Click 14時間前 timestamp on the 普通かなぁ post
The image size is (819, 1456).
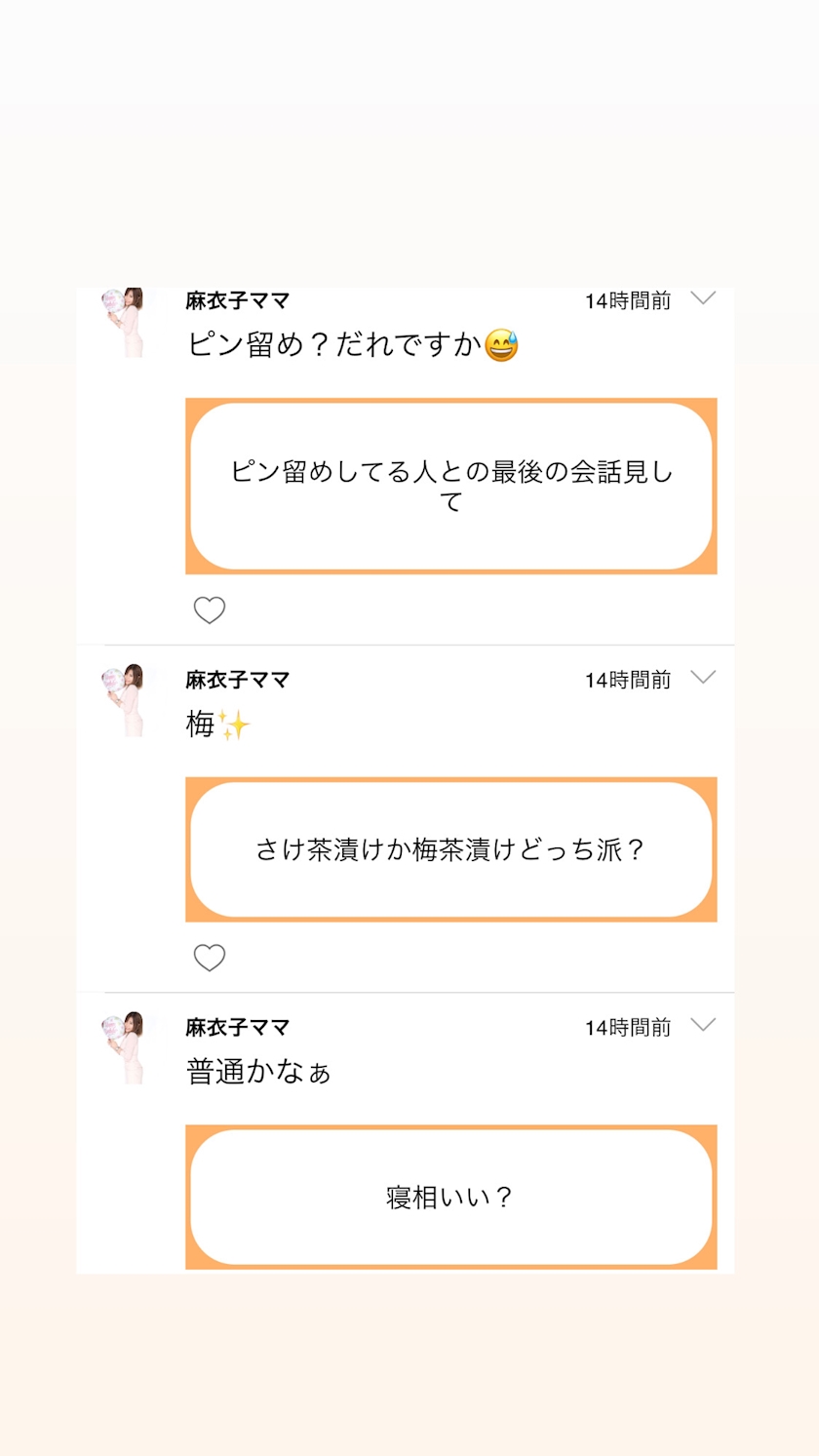pos(628,1027)
